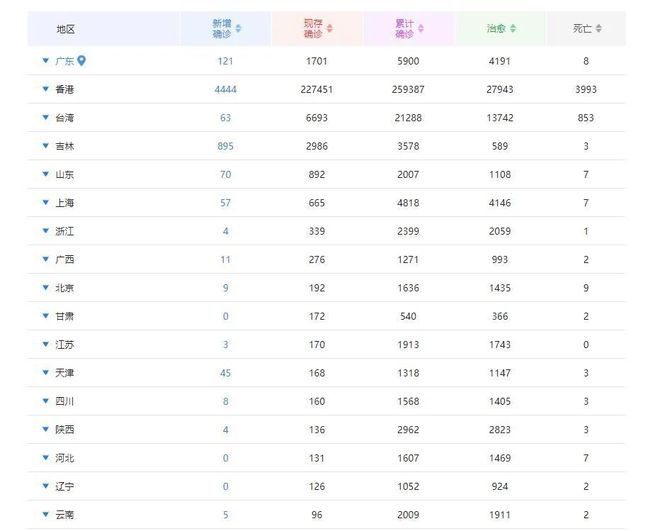Sort table by 治愈 sort arrows
The image size is (660, 531).
point(512,29)
